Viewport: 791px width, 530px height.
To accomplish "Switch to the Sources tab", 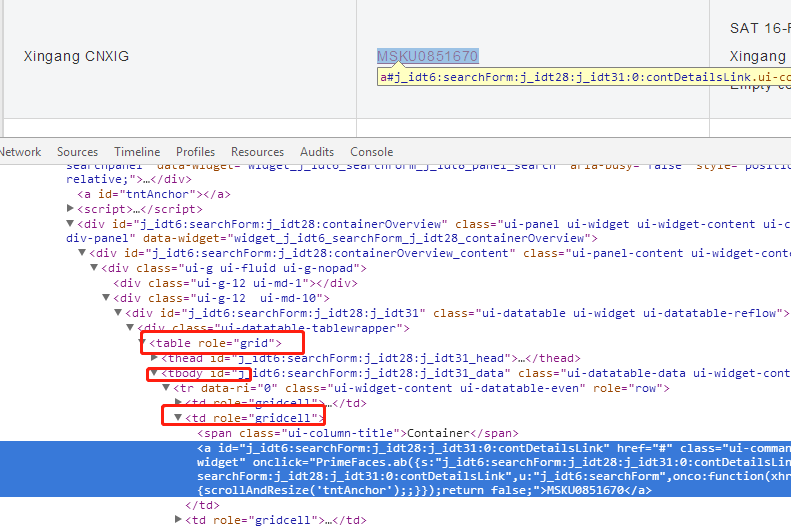I will 77,152.
